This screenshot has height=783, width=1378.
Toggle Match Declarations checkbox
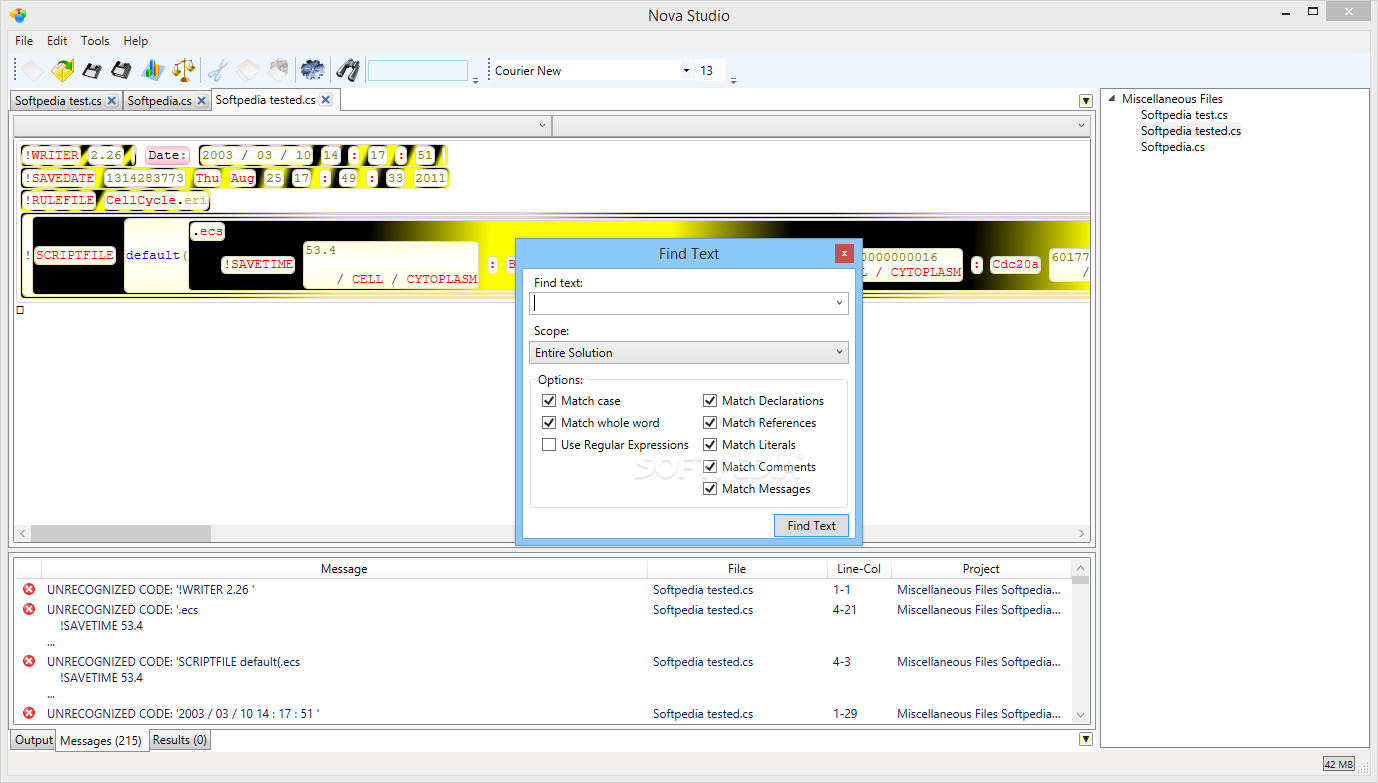tap(710, 400)
